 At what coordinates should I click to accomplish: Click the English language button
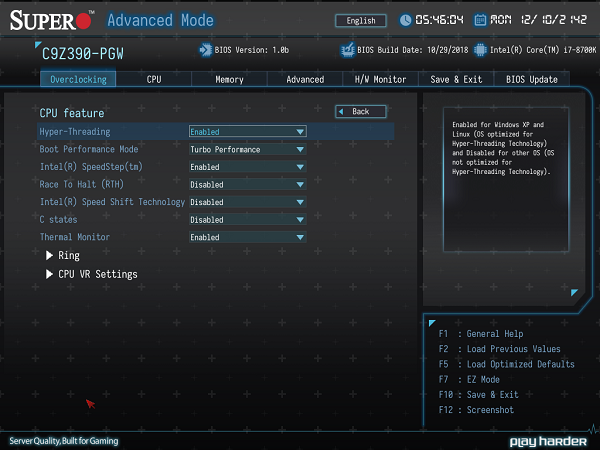(361, 21)
